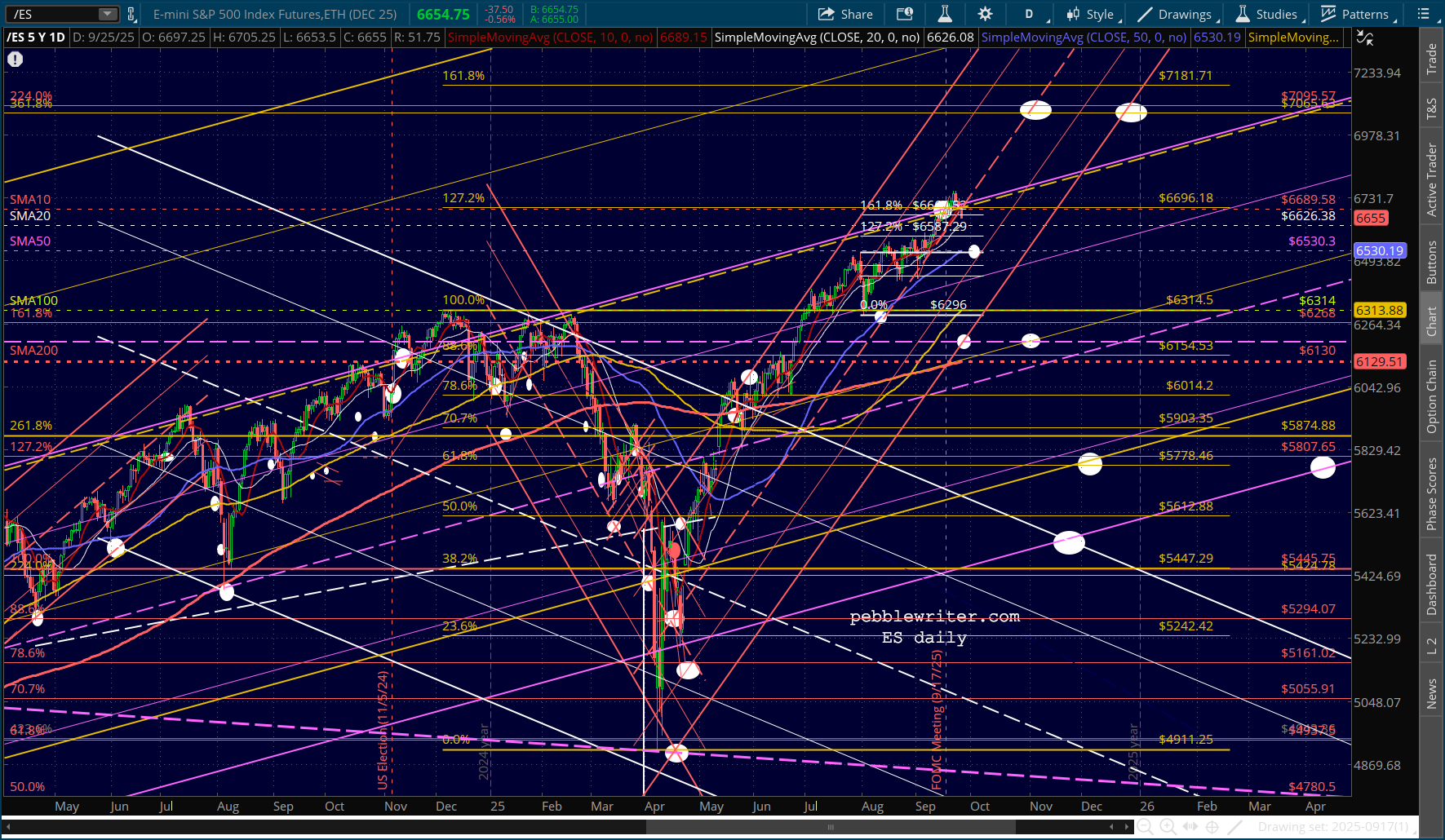Open the Buttons sidebar tab
Screen dimensions: 1445x840
coord(1432,262)
